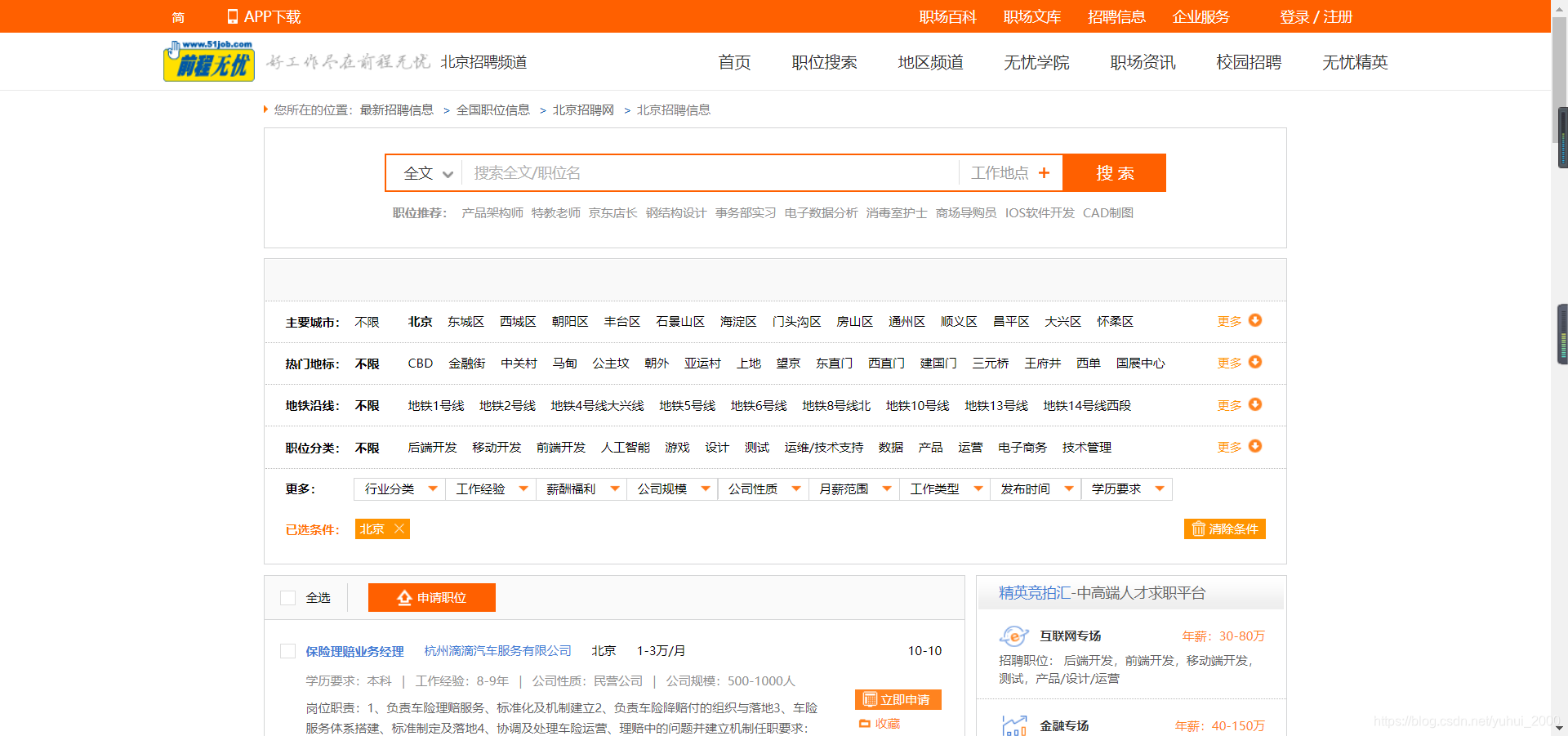Expand 更多 plus icon in 热门地标 row
The image size is (1568, 736).
[1255, 362]
